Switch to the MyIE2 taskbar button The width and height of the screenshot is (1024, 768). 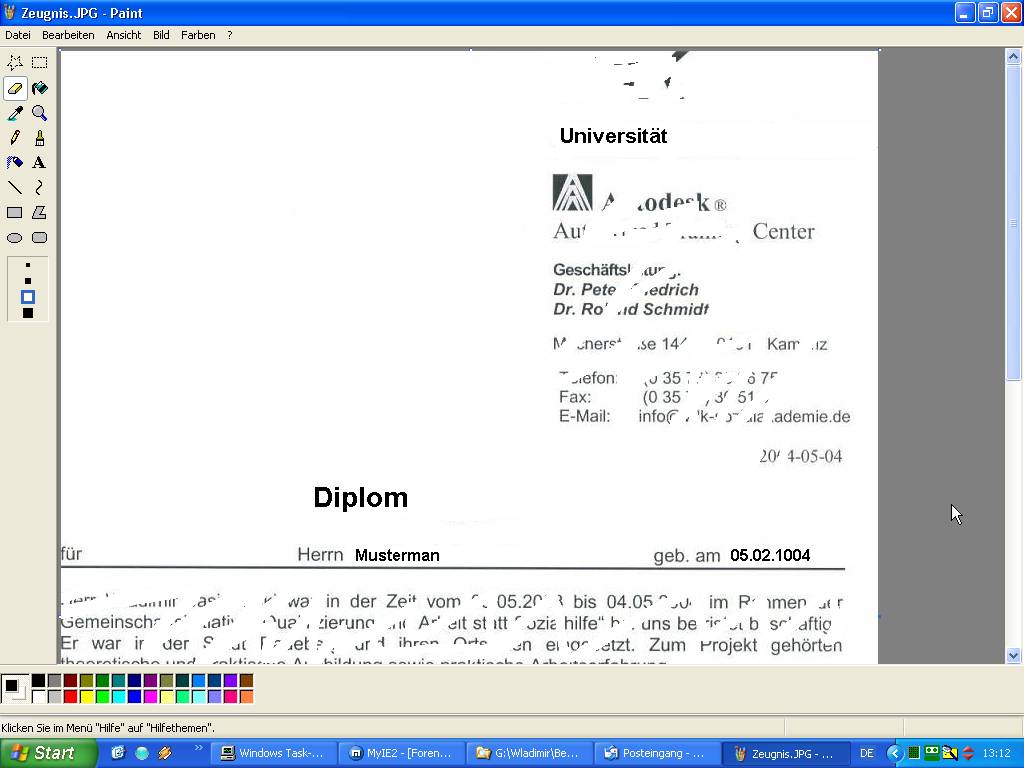click(402, 754)
